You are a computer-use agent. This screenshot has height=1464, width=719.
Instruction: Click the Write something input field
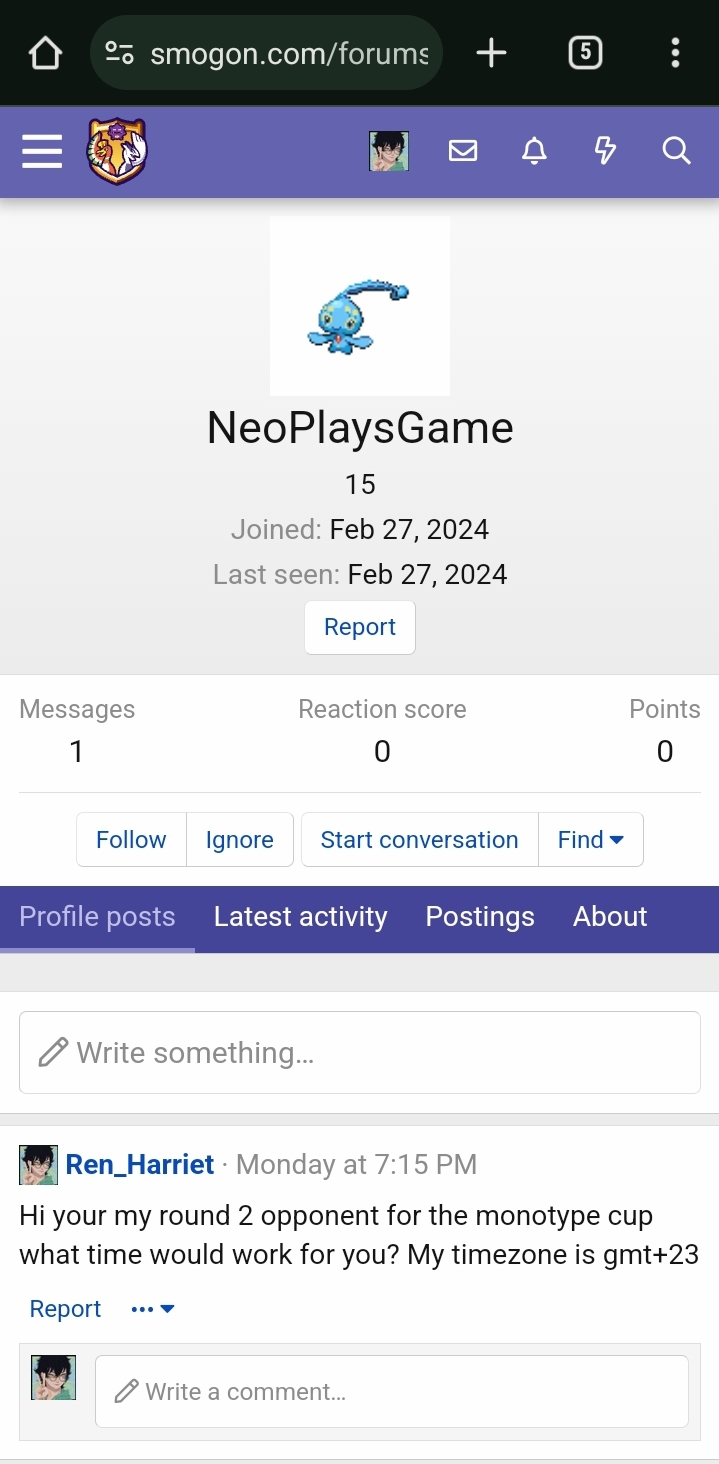[360, 1053]
